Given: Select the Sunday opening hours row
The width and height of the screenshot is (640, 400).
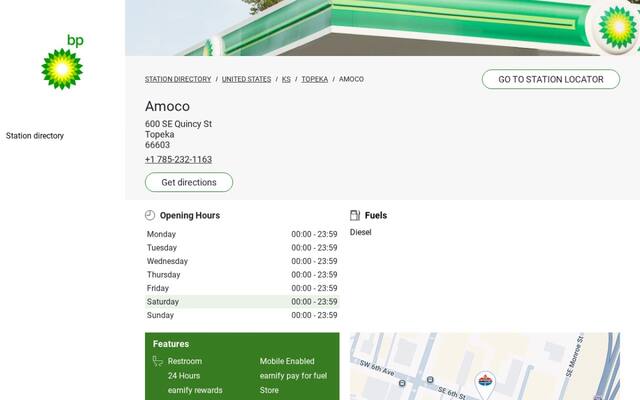Looking at the screenshot, I should click(242, 315).
